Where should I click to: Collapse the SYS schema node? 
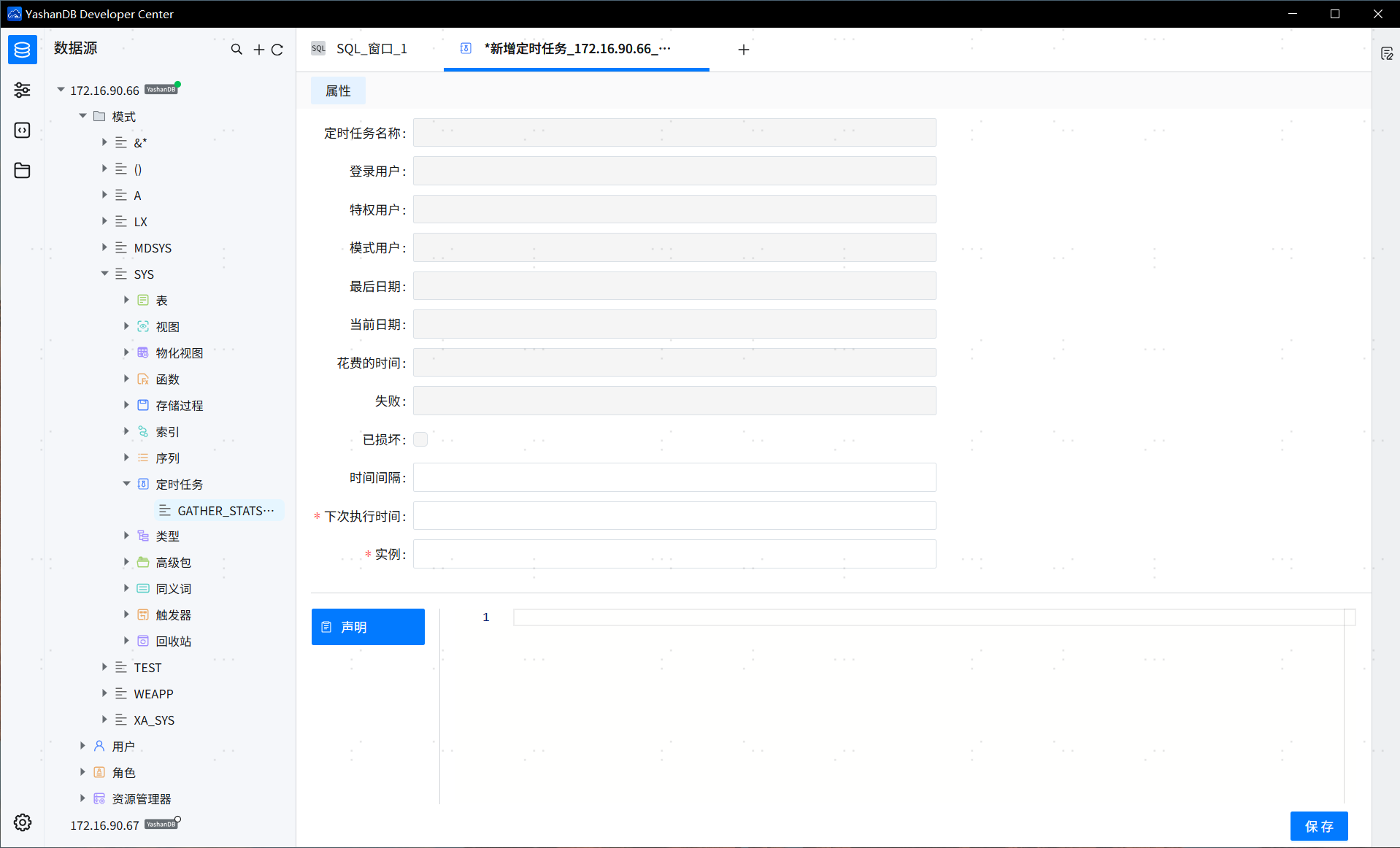104,274
